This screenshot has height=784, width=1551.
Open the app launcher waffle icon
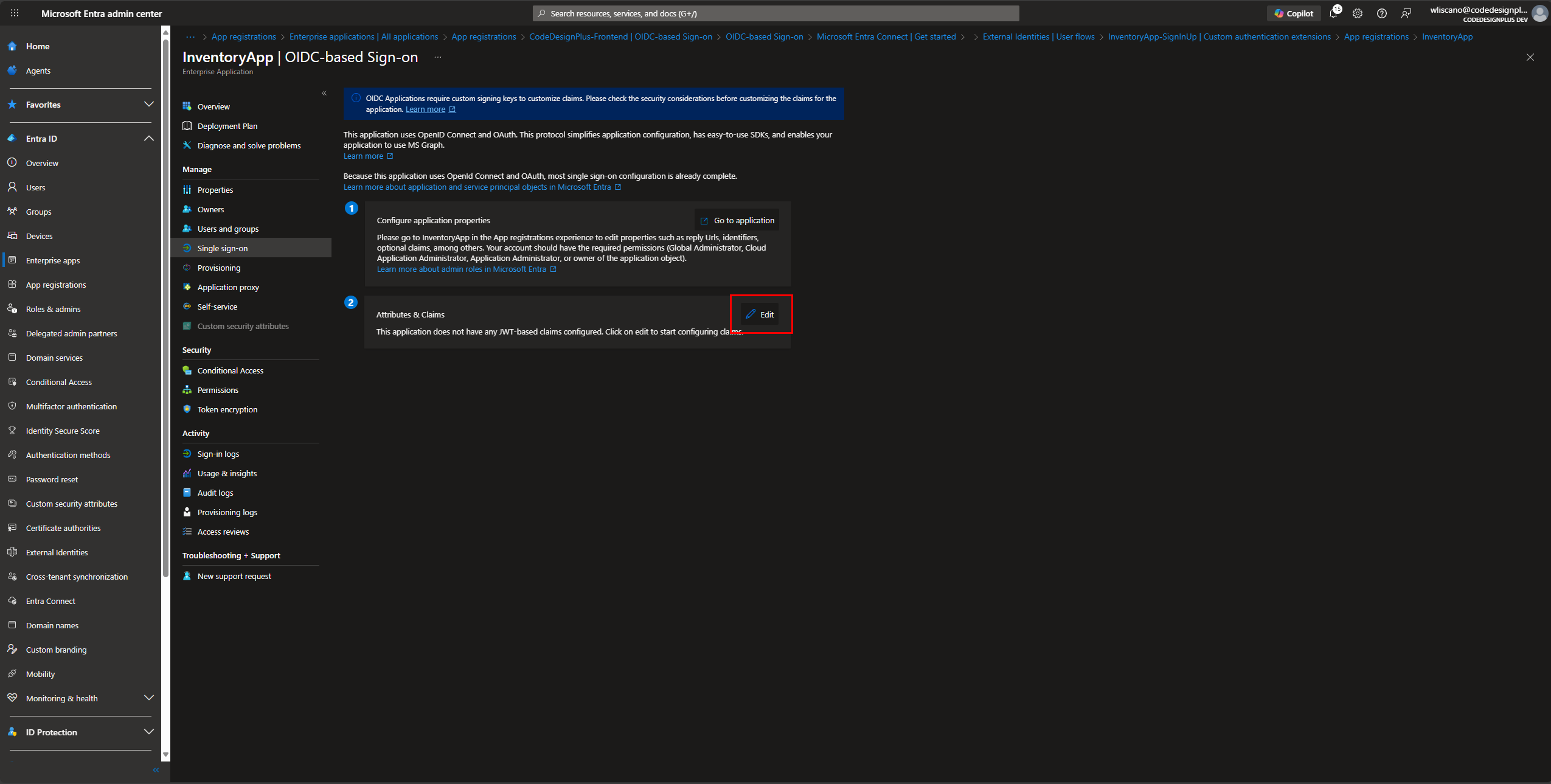(x=15, y=13)
